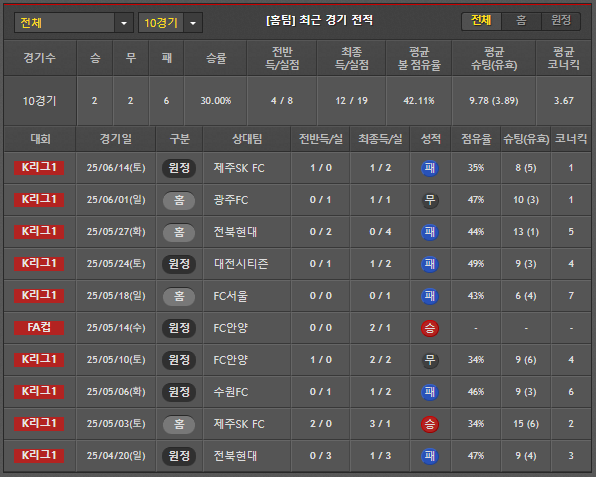Click the FA컵 competition badge

coord(39,328)
